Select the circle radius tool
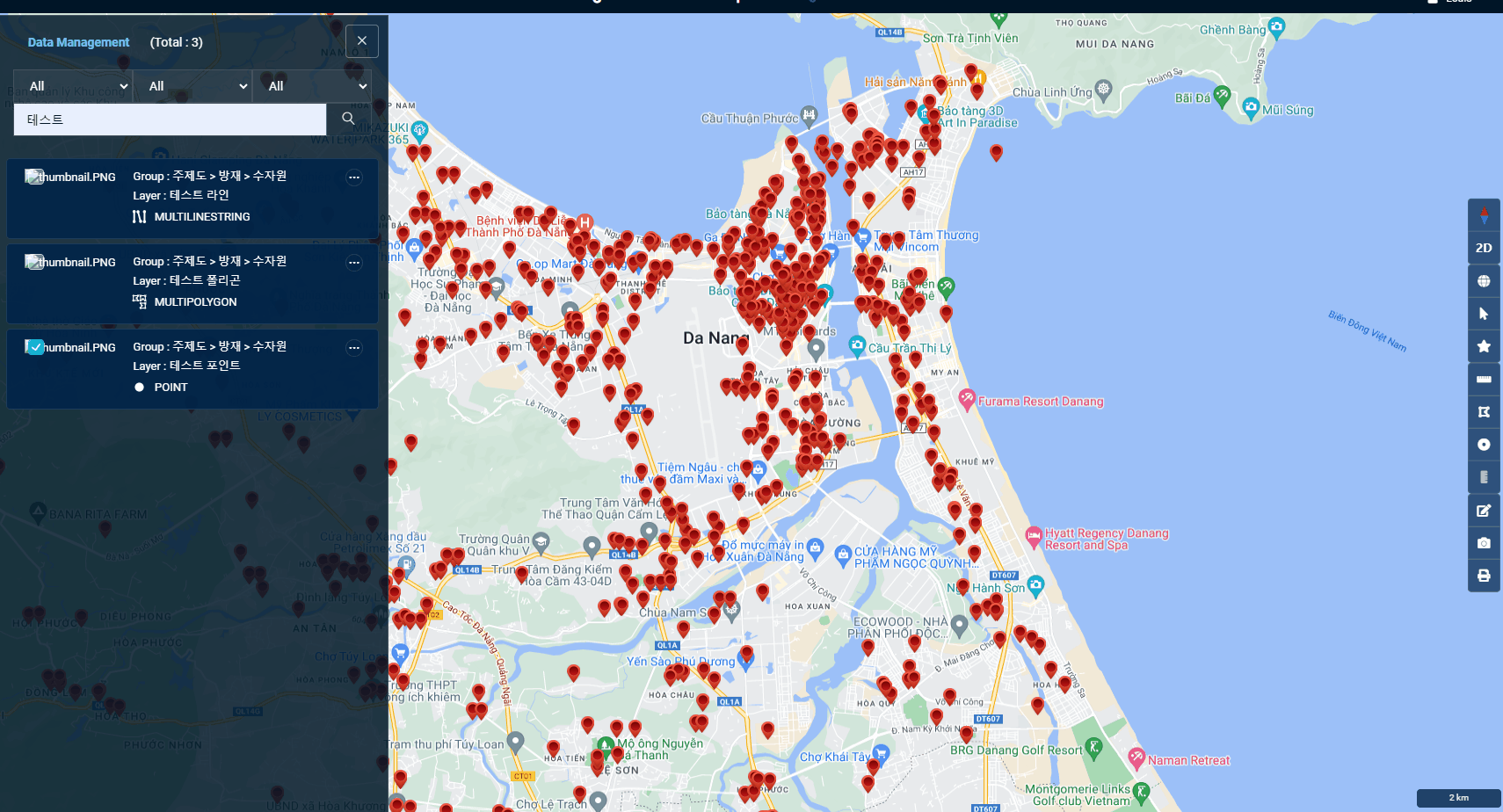This screenshot has height=812, width=1503. (x=1484, y=445)
